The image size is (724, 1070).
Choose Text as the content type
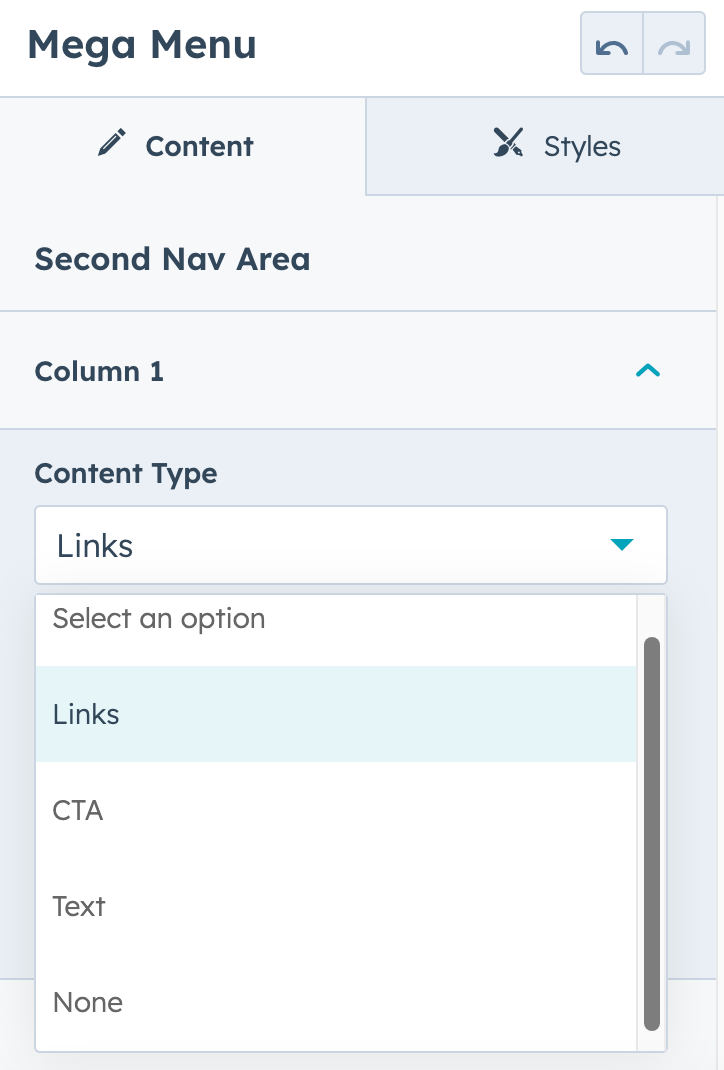point(79,906)
